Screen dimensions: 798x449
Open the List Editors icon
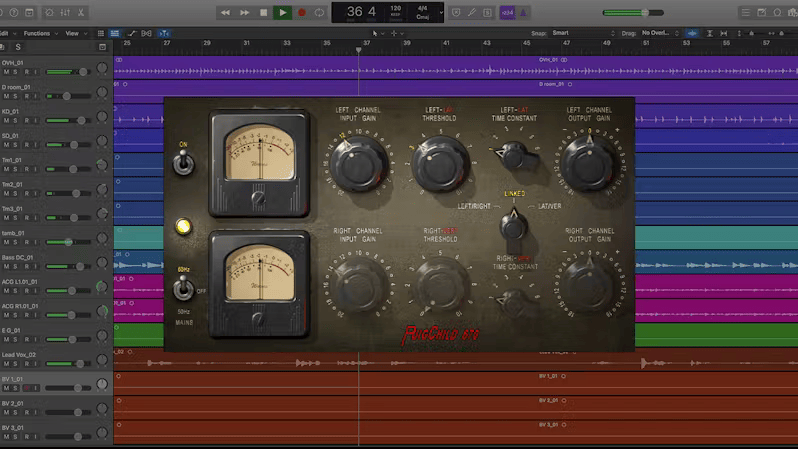[x=746, y=13]
